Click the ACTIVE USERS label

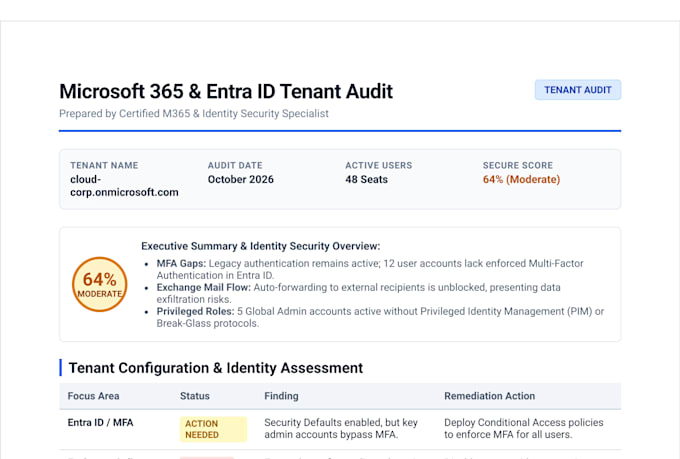coord(379,165)
